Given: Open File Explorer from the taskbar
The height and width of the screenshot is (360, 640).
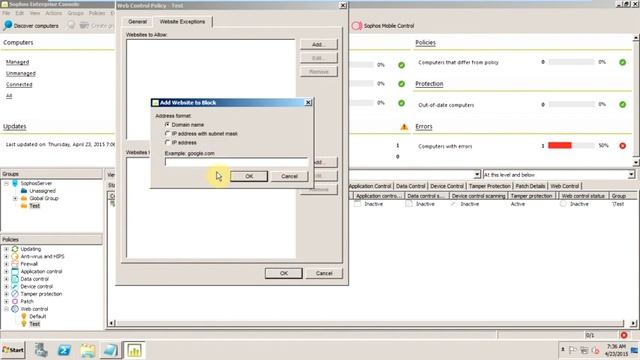Looking at the screenshot, I should click(87, 350).
